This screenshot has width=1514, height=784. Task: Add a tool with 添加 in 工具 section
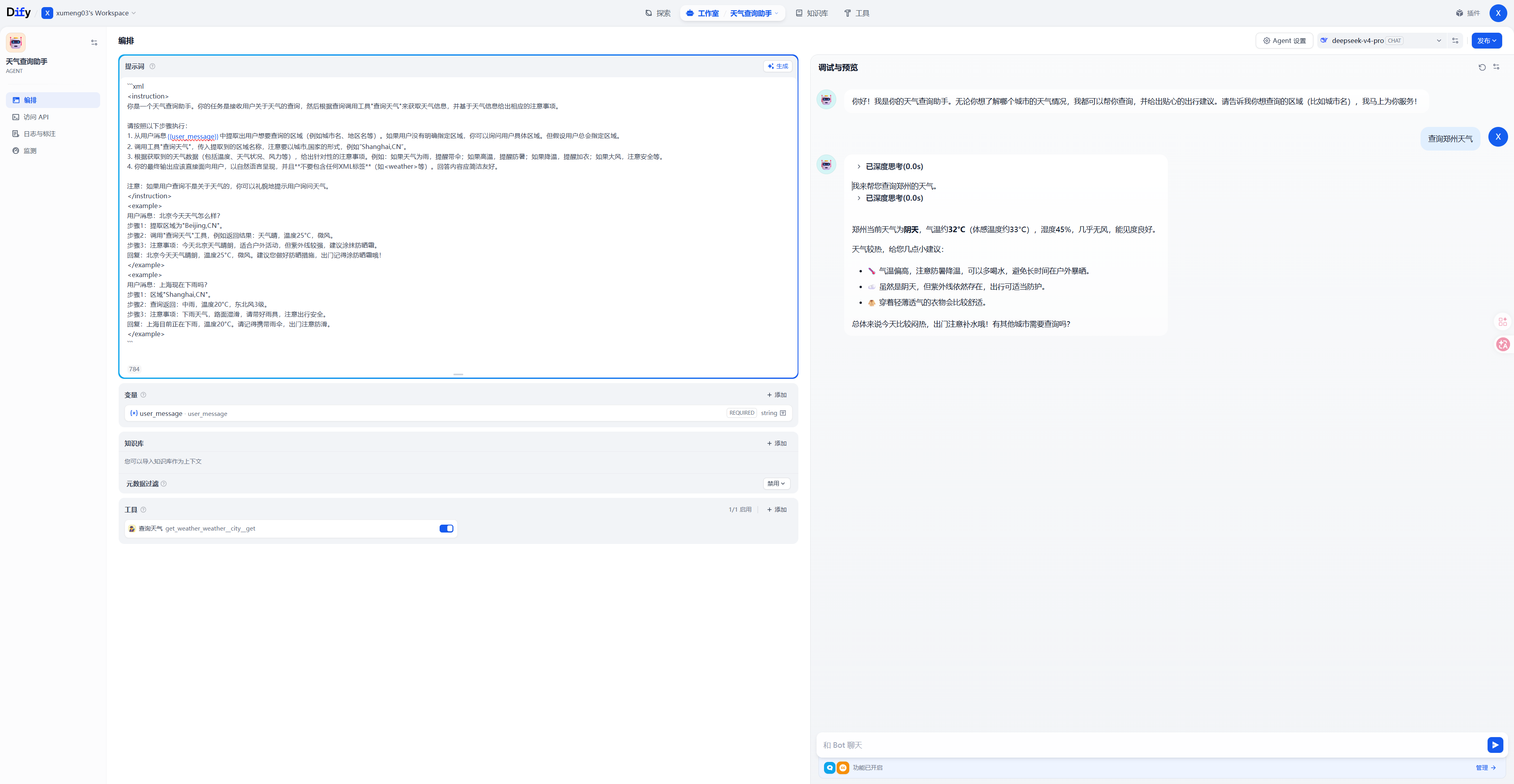(x=777, y=510)
